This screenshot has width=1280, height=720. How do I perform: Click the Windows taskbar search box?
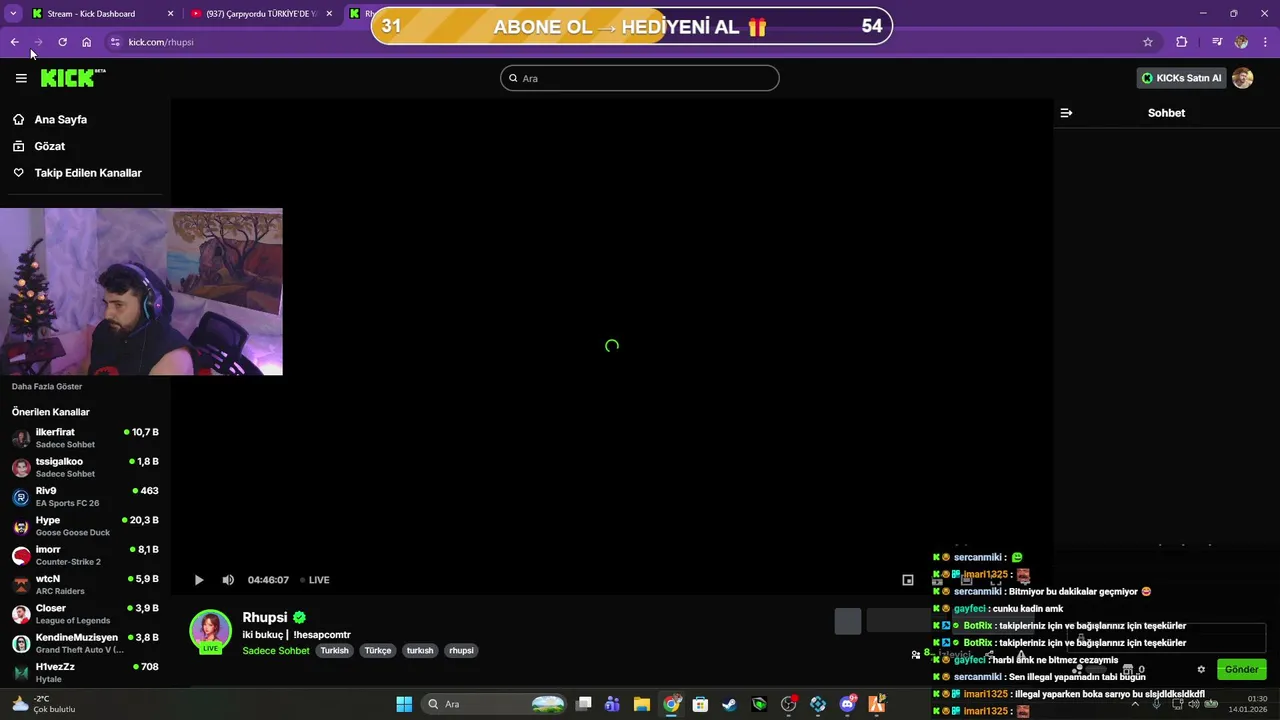point(495,704)
